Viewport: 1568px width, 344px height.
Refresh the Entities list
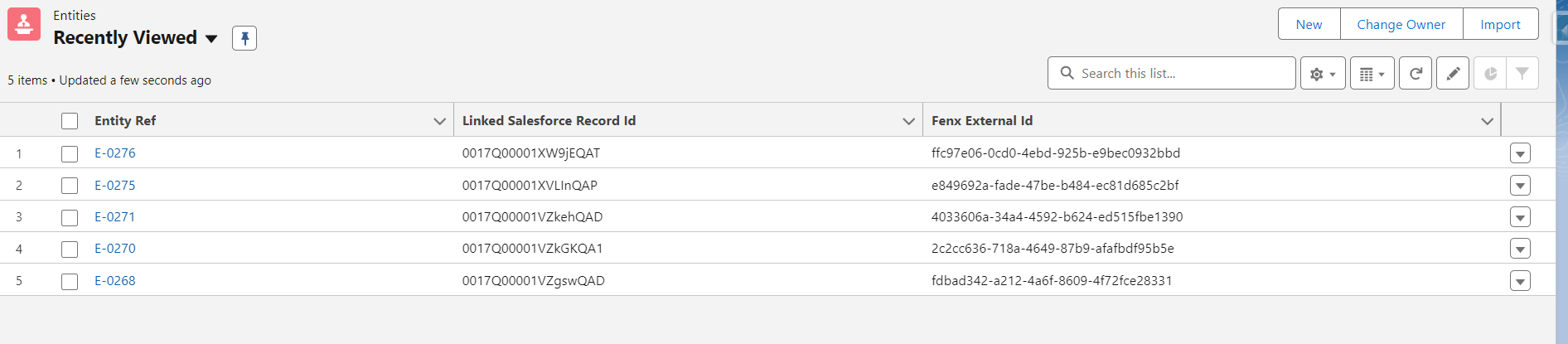1416,74
